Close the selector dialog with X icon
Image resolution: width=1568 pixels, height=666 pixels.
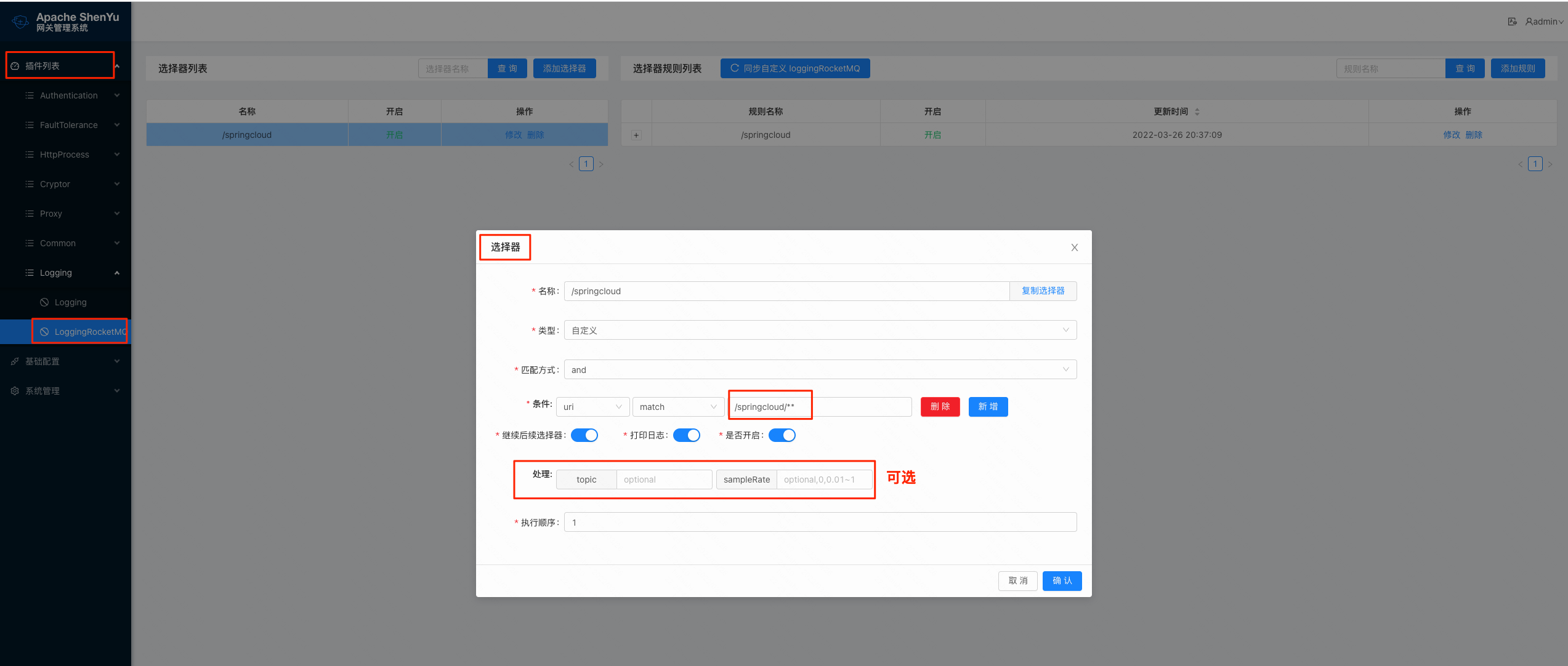tap(1074, 247)
